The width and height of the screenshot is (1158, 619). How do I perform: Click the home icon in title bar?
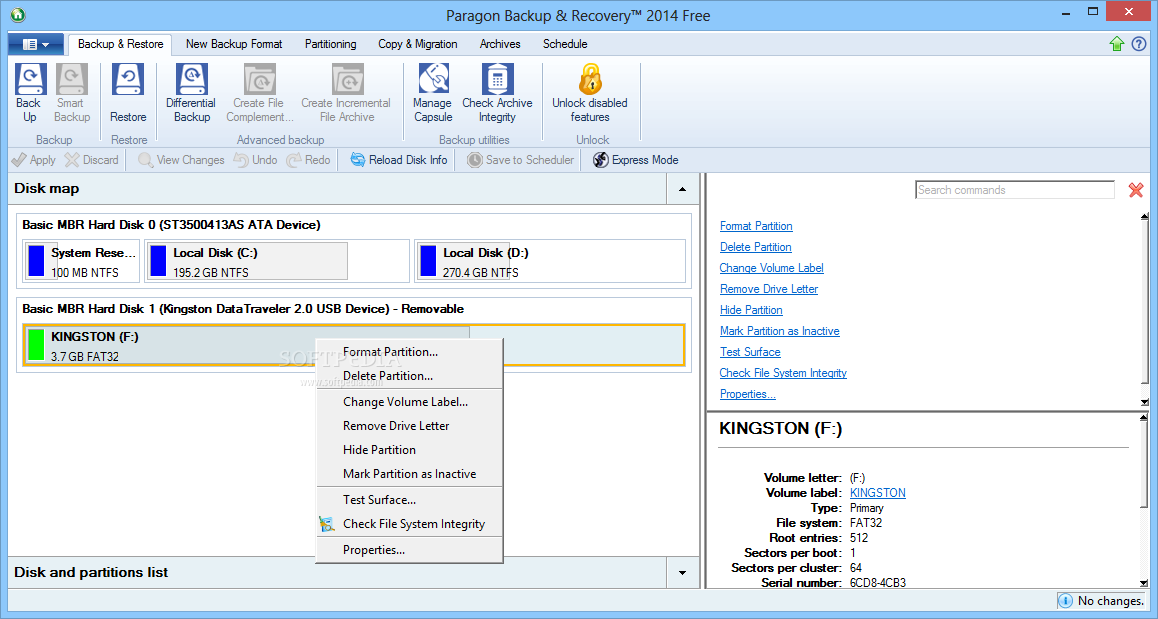[x=18, y=15]
